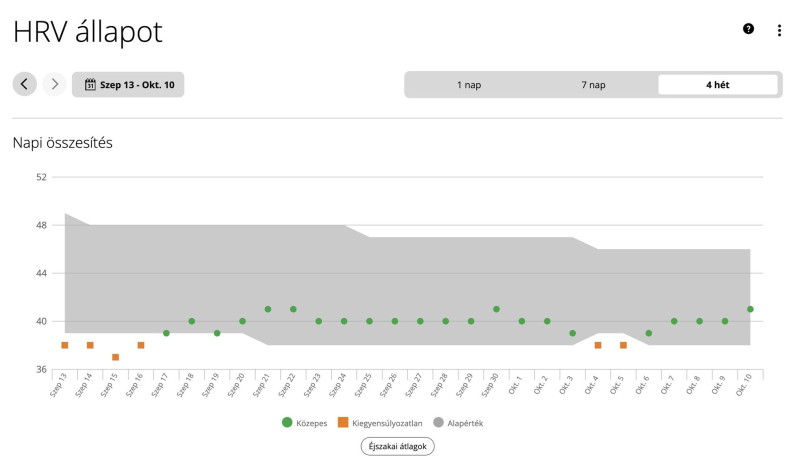Click the Napi összesítés heading
800x466 pixels.
tap(62, 143)
